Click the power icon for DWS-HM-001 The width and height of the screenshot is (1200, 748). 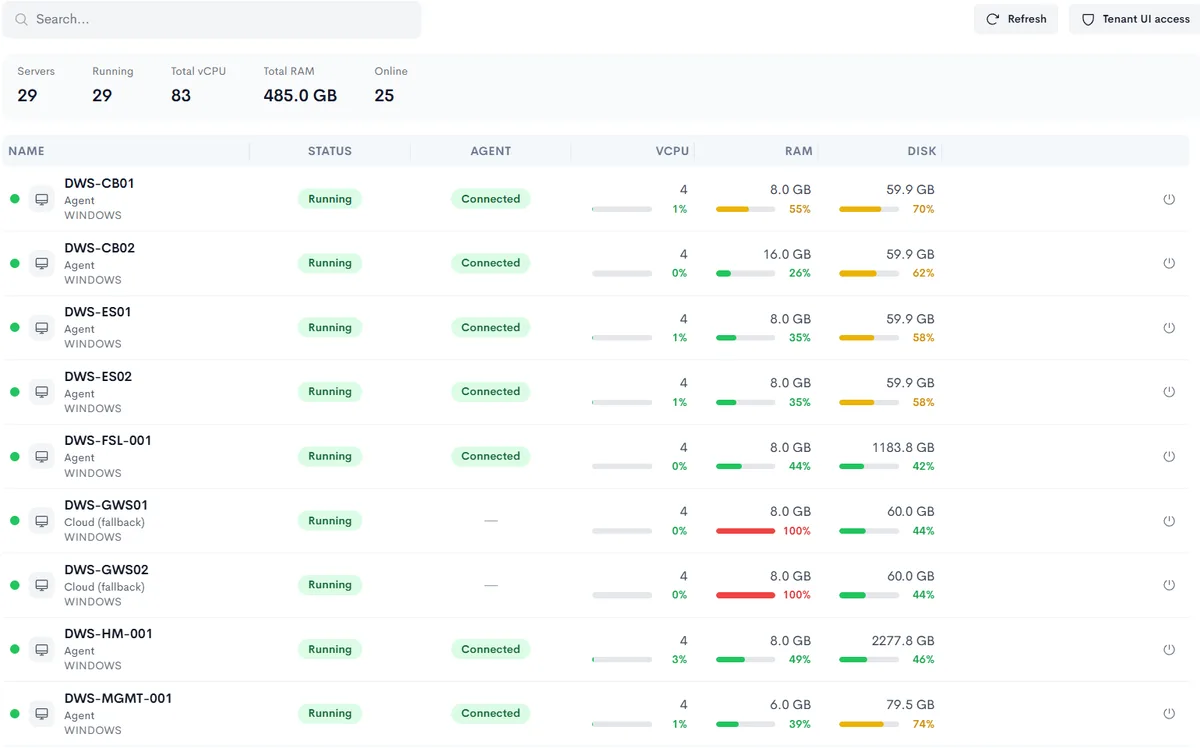tap(1169, 649)
